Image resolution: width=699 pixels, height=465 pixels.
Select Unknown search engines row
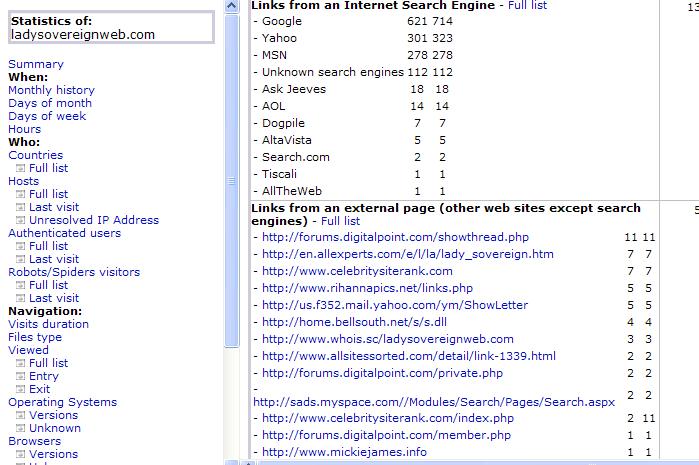[353, 72]
